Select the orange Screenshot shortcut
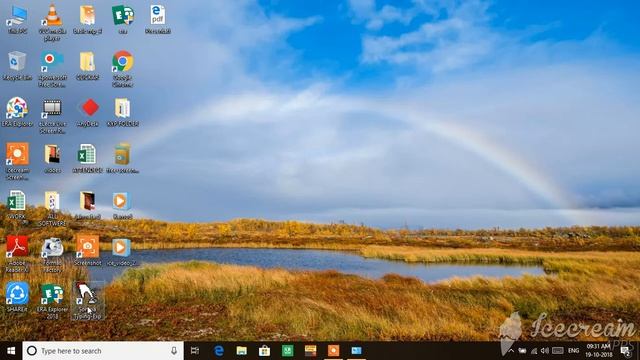The width and height of the screenshot is (640, 360). [87, 251]
